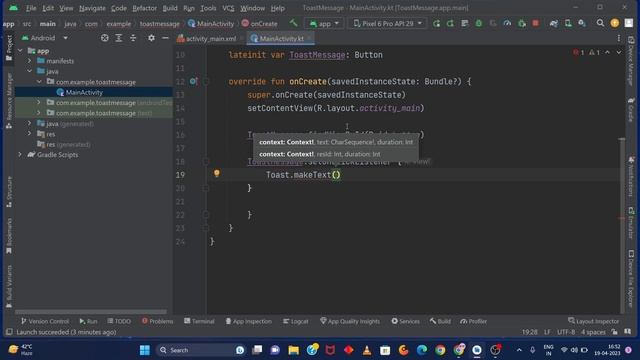
Task: Open Project panel settings gear
Action: [x=151, y=38]
